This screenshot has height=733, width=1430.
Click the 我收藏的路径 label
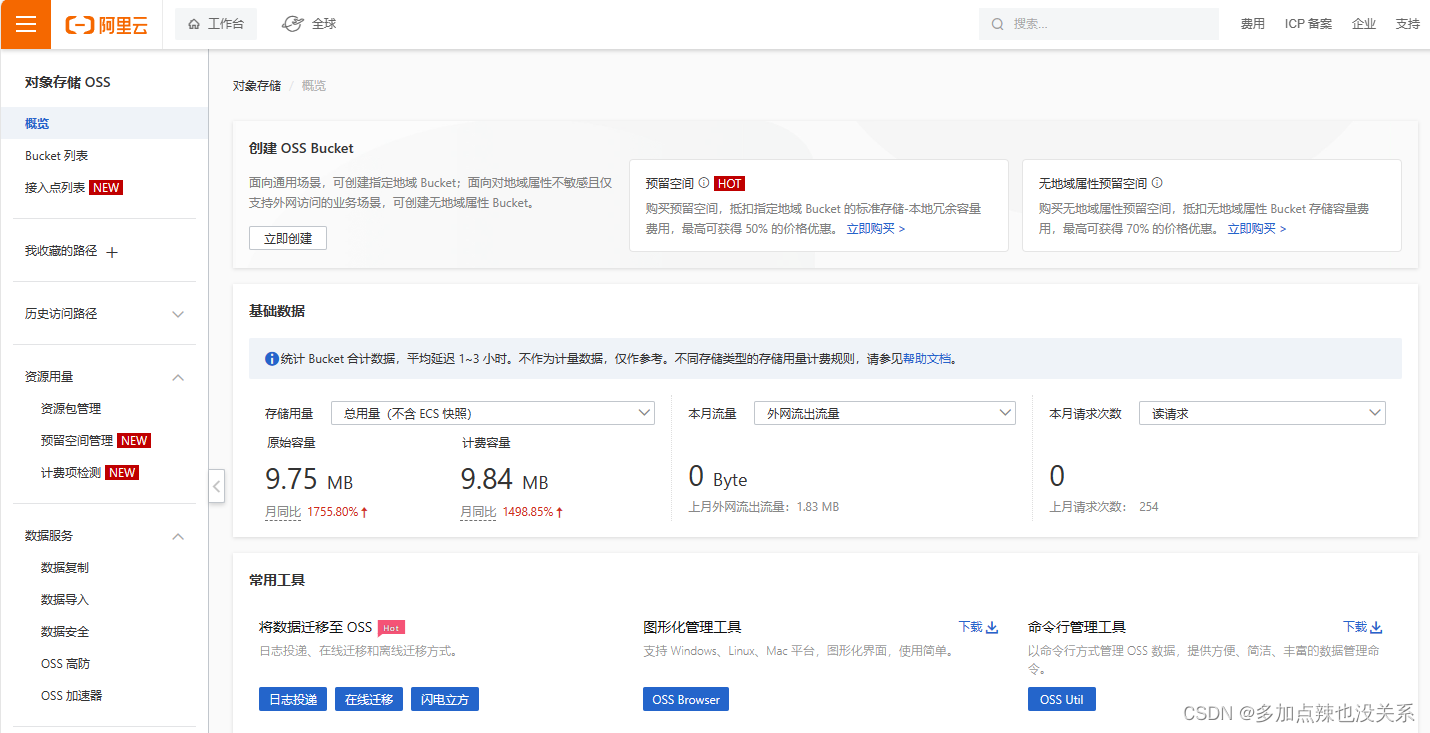click(x=61, y=251)
